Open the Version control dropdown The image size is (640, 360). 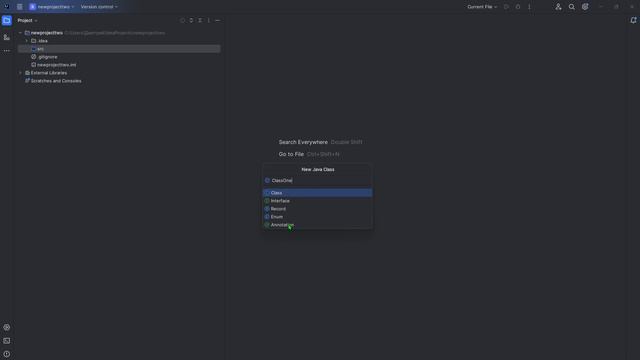[99, 7]
